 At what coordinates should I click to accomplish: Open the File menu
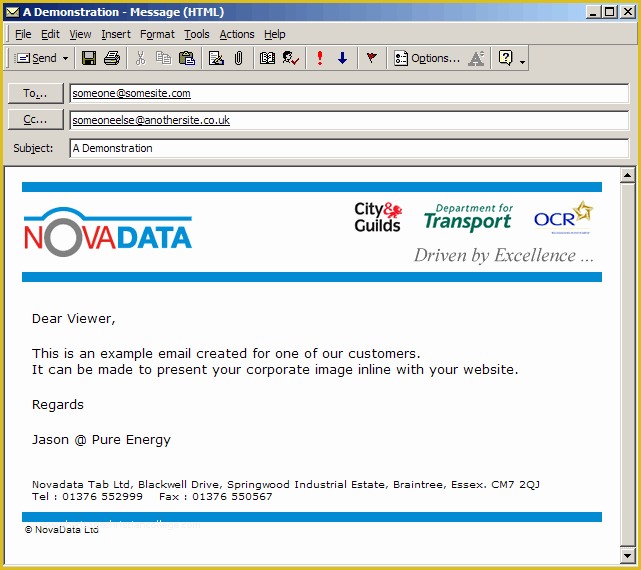[23, 34]
